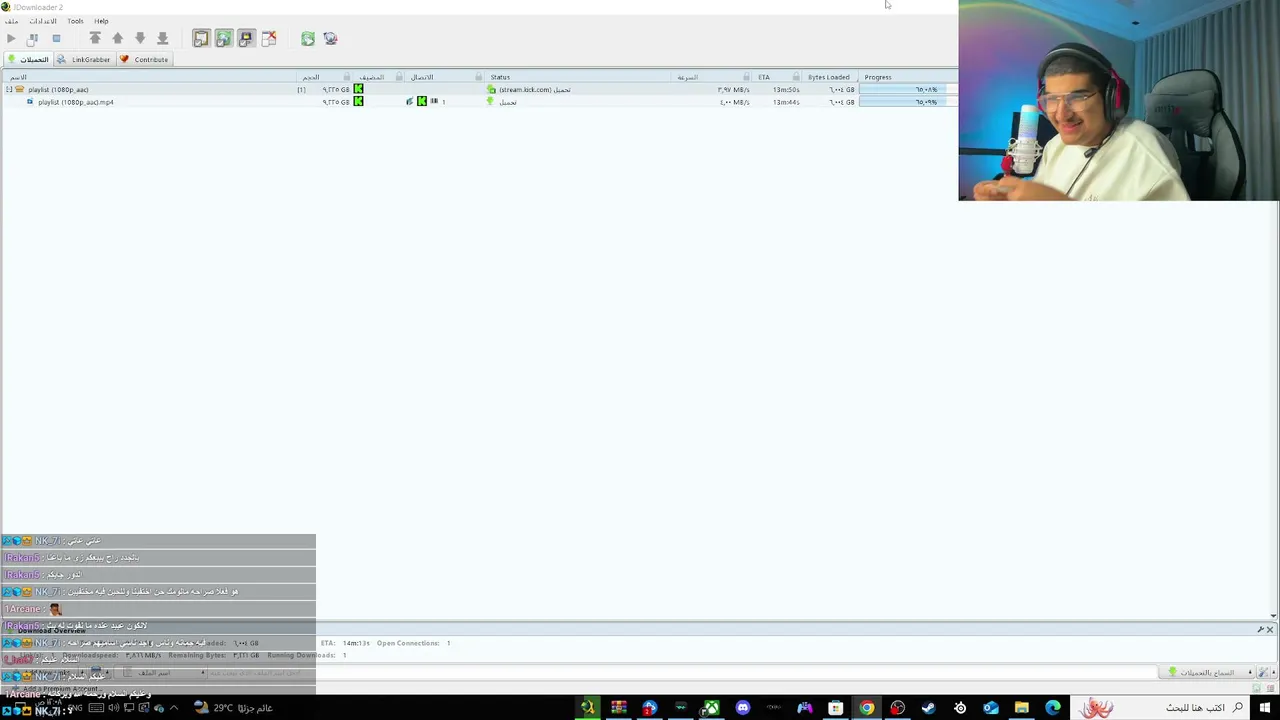The height and width of the screenshot is (720, 1280).
Task: Click the 3.97 MB/s speed cell
Action: [734, 90]
